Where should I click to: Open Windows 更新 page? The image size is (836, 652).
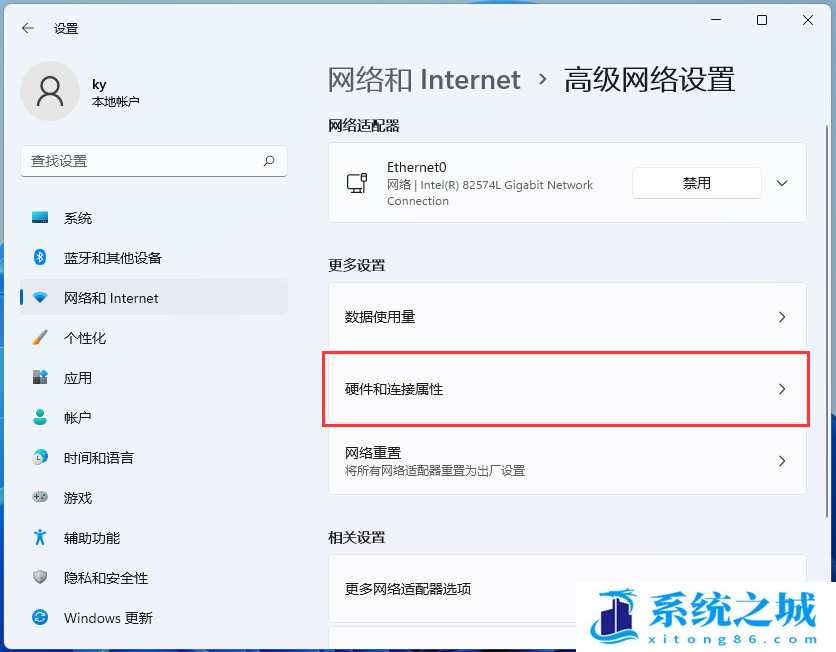pyautogui.click(x=108, y=618)
